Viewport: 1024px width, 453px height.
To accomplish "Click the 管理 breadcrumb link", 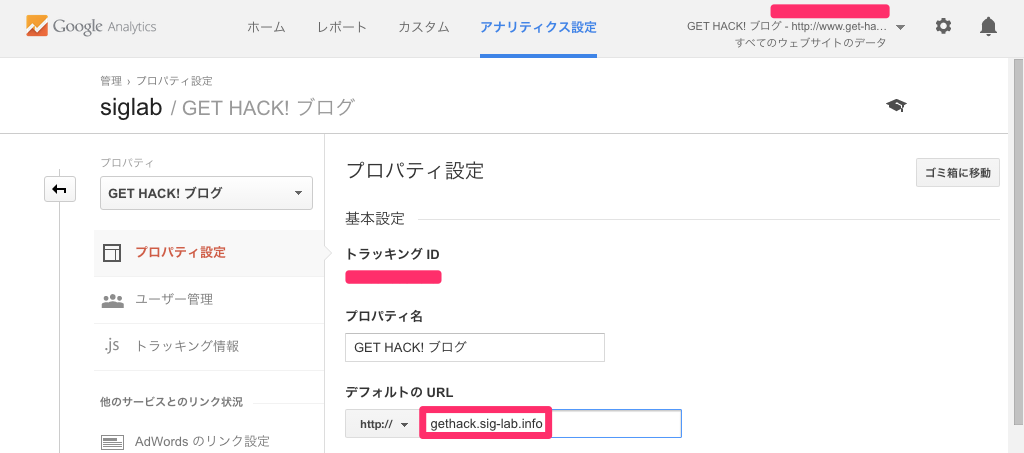I will click(110, 81).
